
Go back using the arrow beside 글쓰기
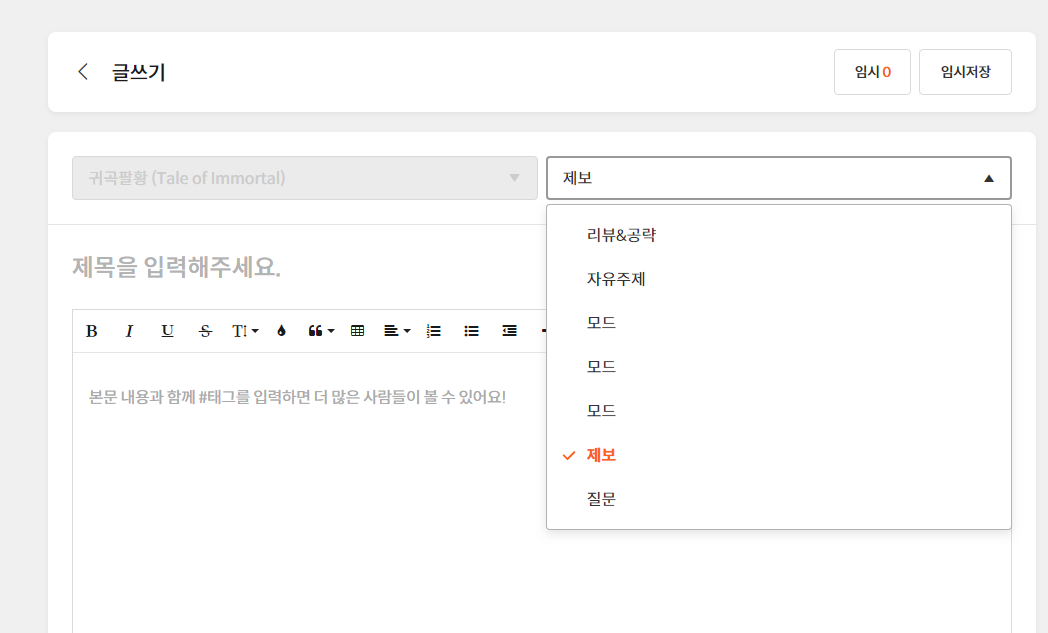pyautogui.click(x=83, y=72)
